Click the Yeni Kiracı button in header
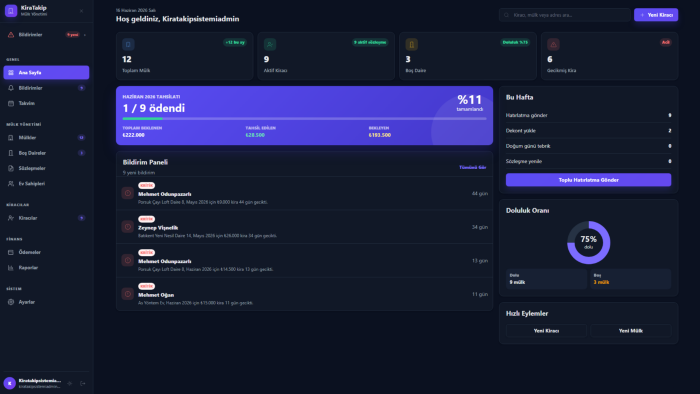 [x=656, y=15]
